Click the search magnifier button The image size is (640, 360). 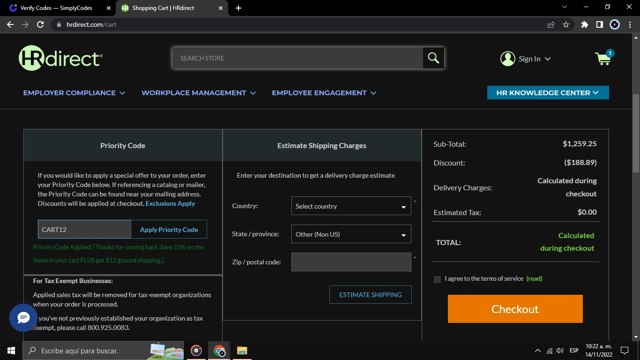coord(433,58)
